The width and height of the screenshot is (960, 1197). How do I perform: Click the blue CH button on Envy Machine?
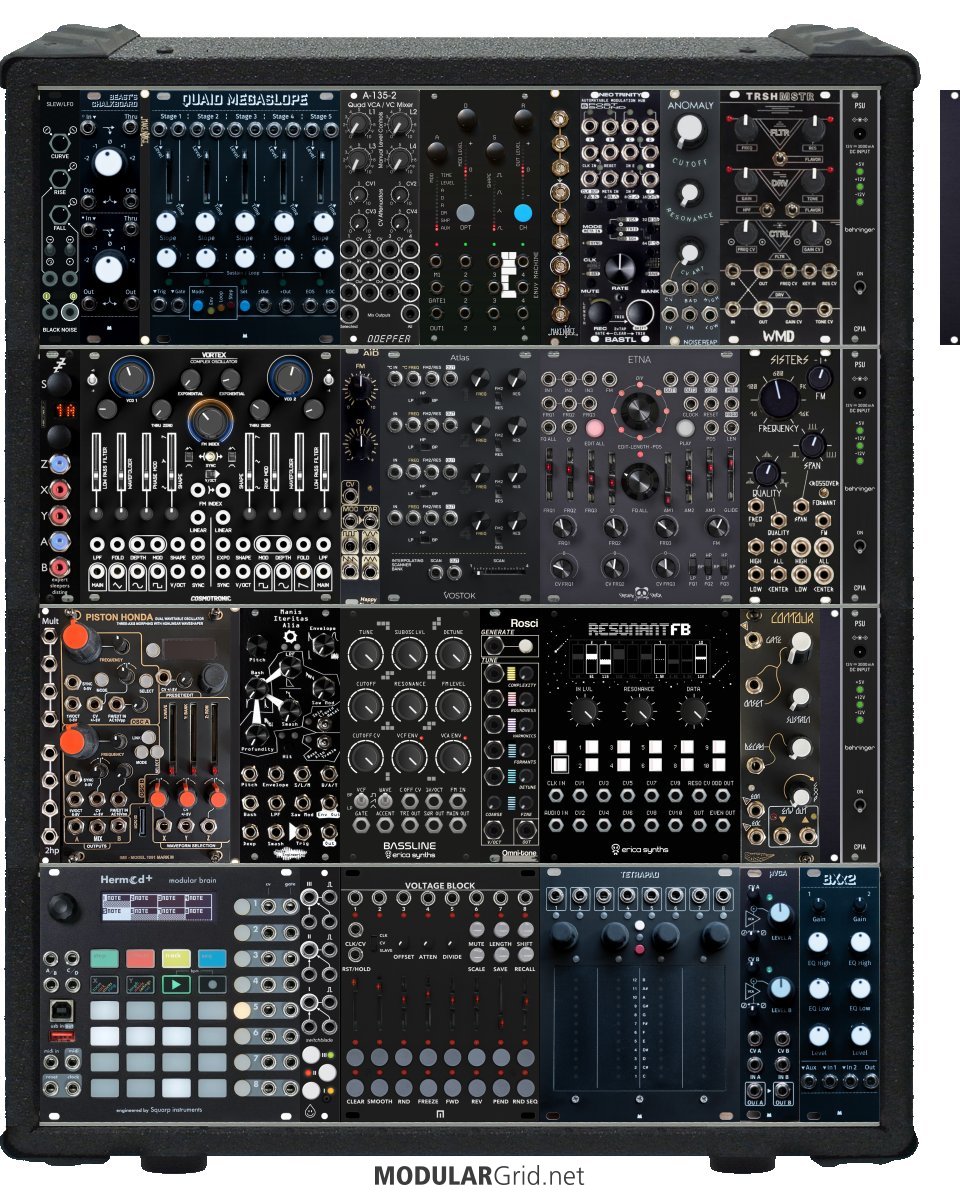[x=523, y=212]
